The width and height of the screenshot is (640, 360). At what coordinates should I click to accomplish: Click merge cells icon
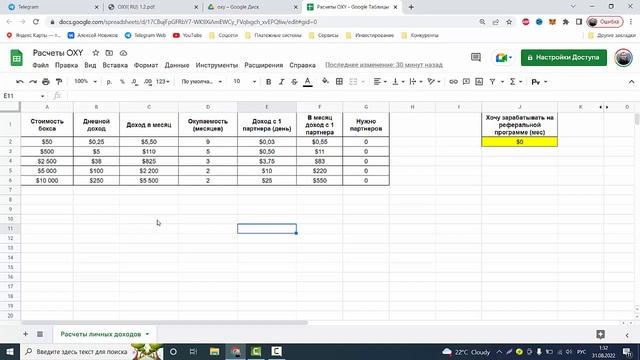pos(353,82)
